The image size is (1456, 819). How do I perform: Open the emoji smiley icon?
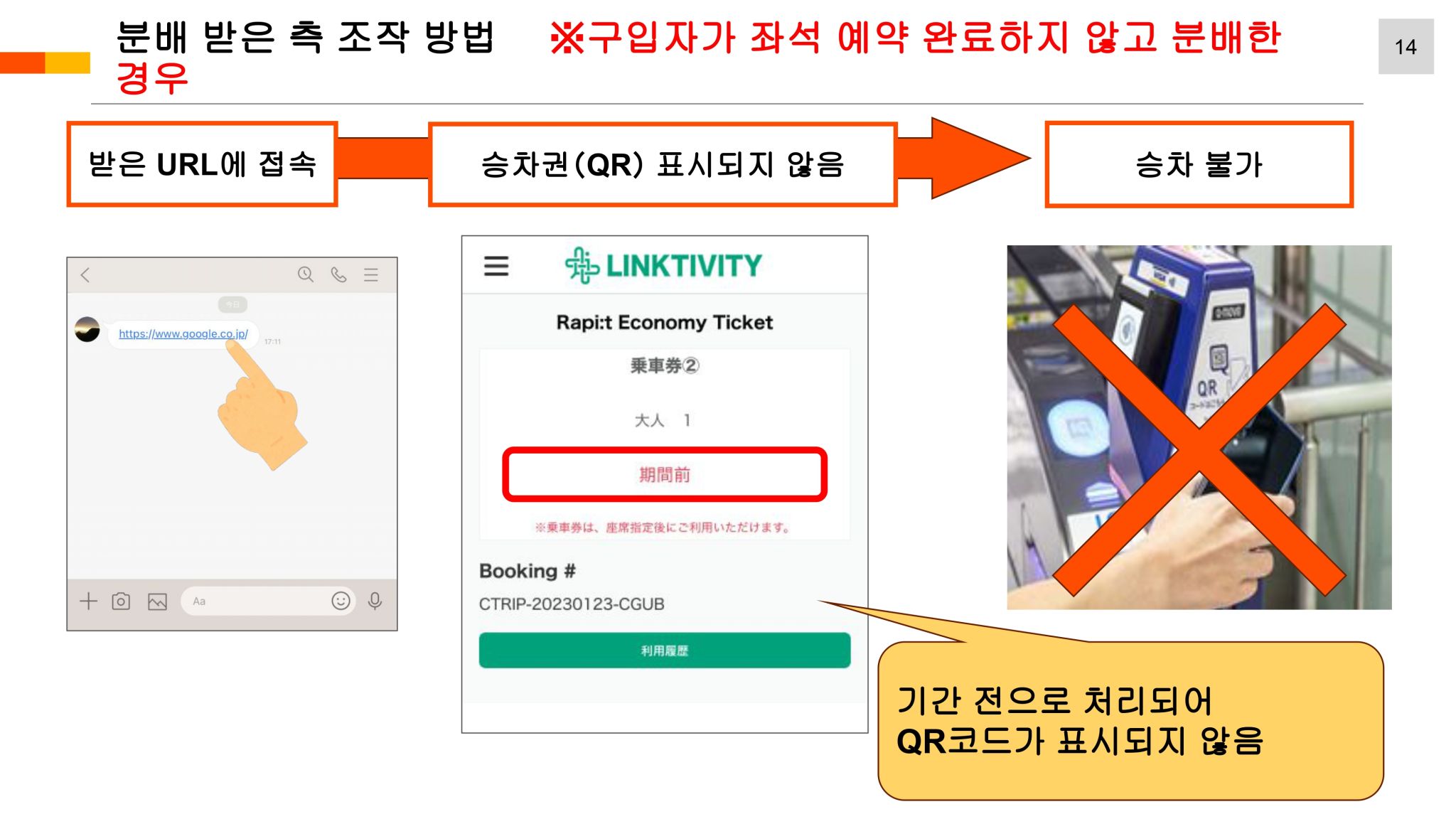(341, 601)
